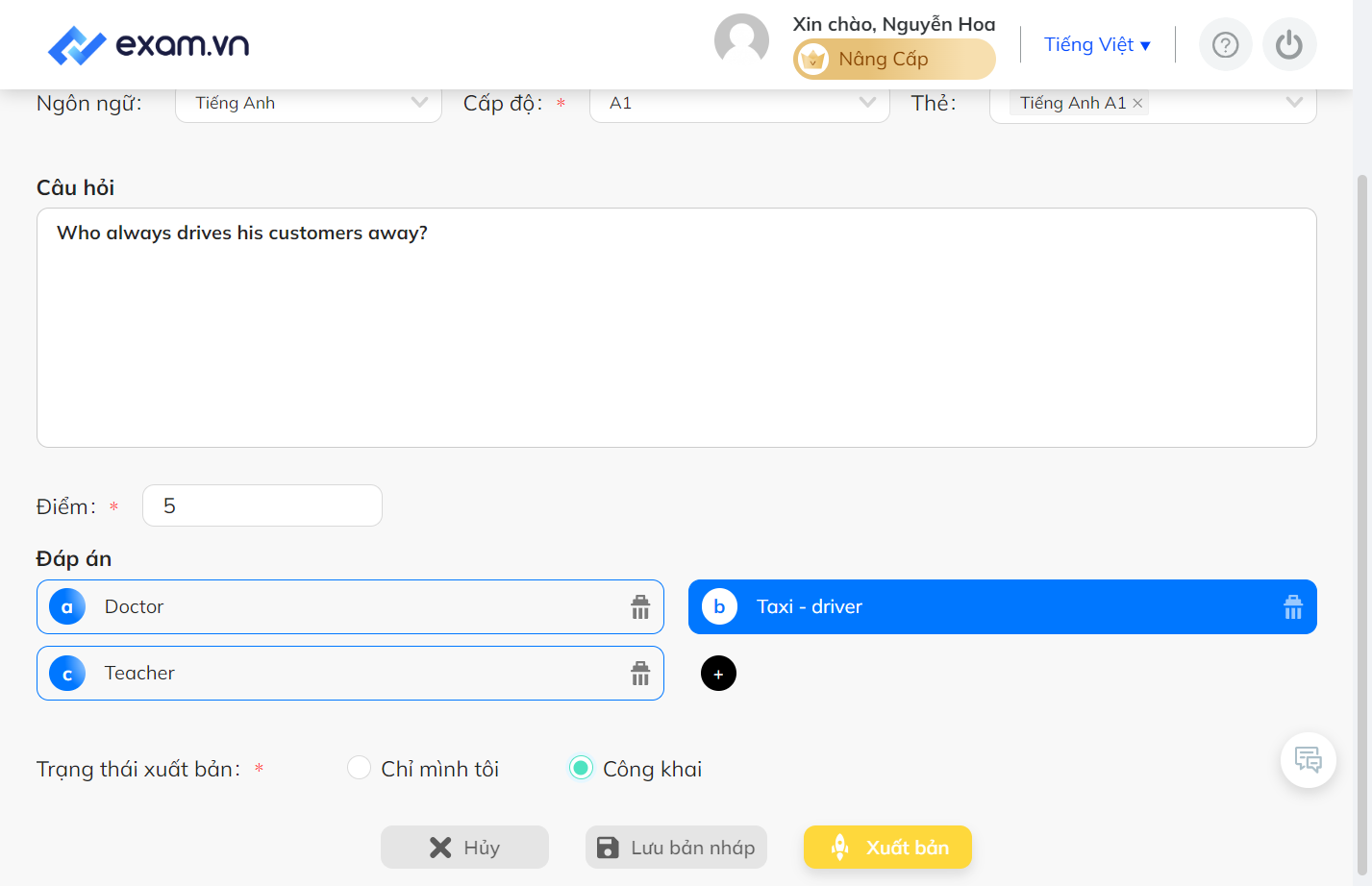Delete the Doctor answer option
This screenshot has width=1372, height=886.
tap(640, 607)
